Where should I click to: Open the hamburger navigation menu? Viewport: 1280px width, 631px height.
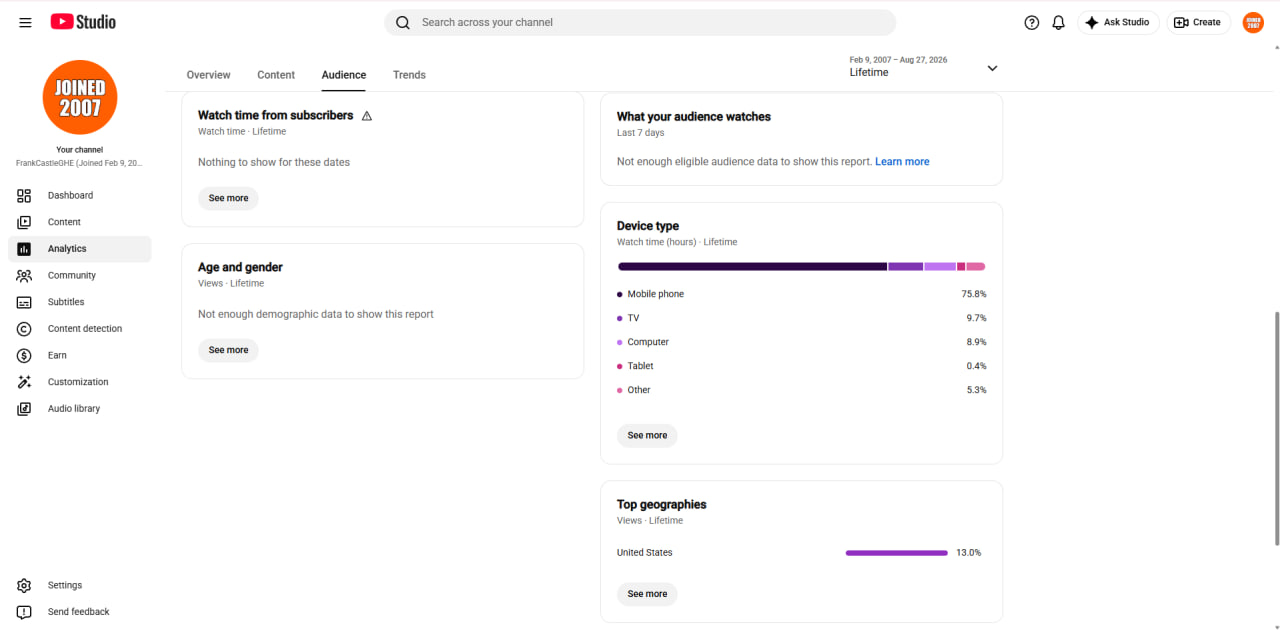[25, 22]
